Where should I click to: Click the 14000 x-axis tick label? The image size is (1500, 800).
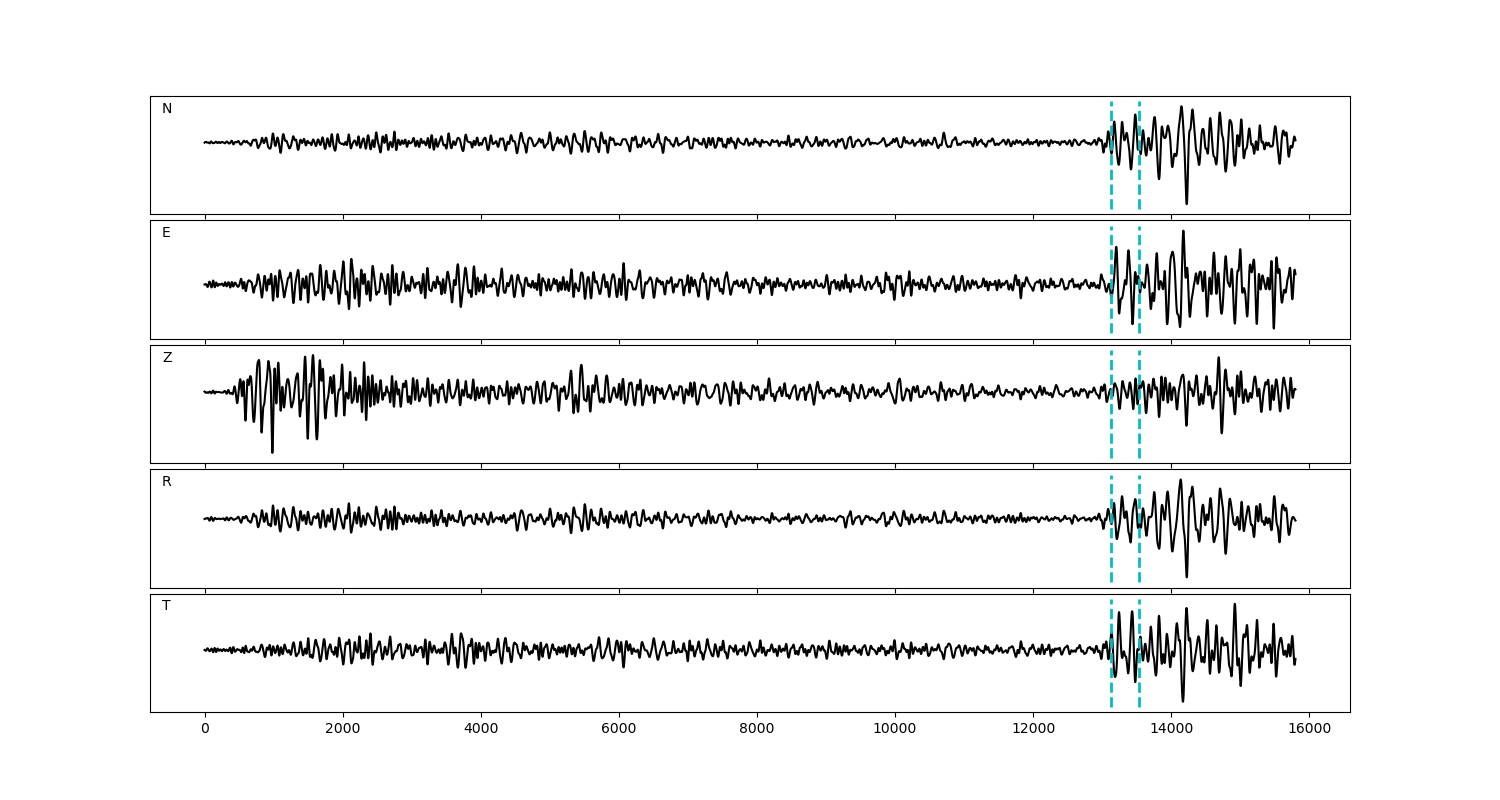coord(1171,729)
